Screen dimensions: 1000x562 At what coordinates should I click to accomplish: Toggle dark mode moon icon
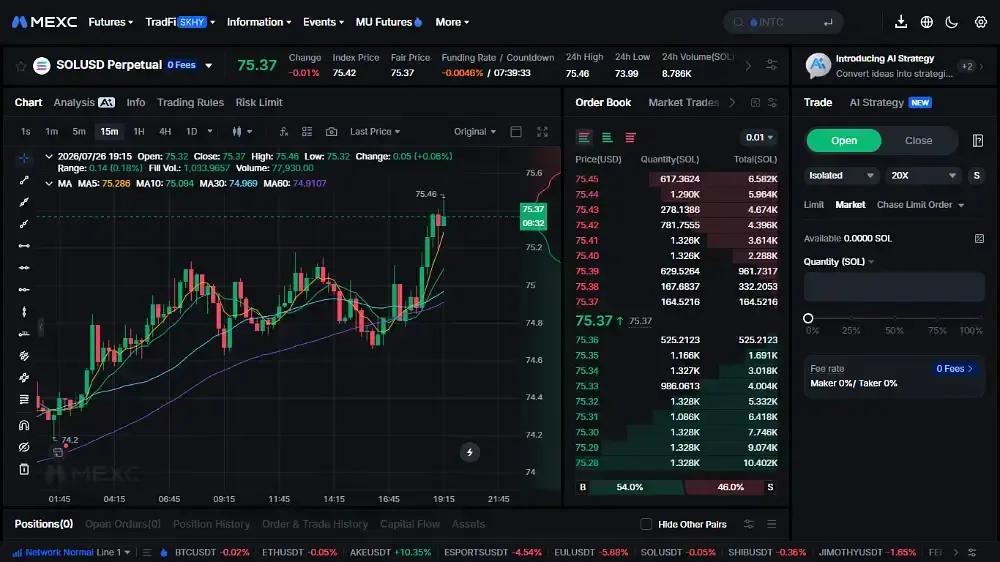click(x=952, y=22)
